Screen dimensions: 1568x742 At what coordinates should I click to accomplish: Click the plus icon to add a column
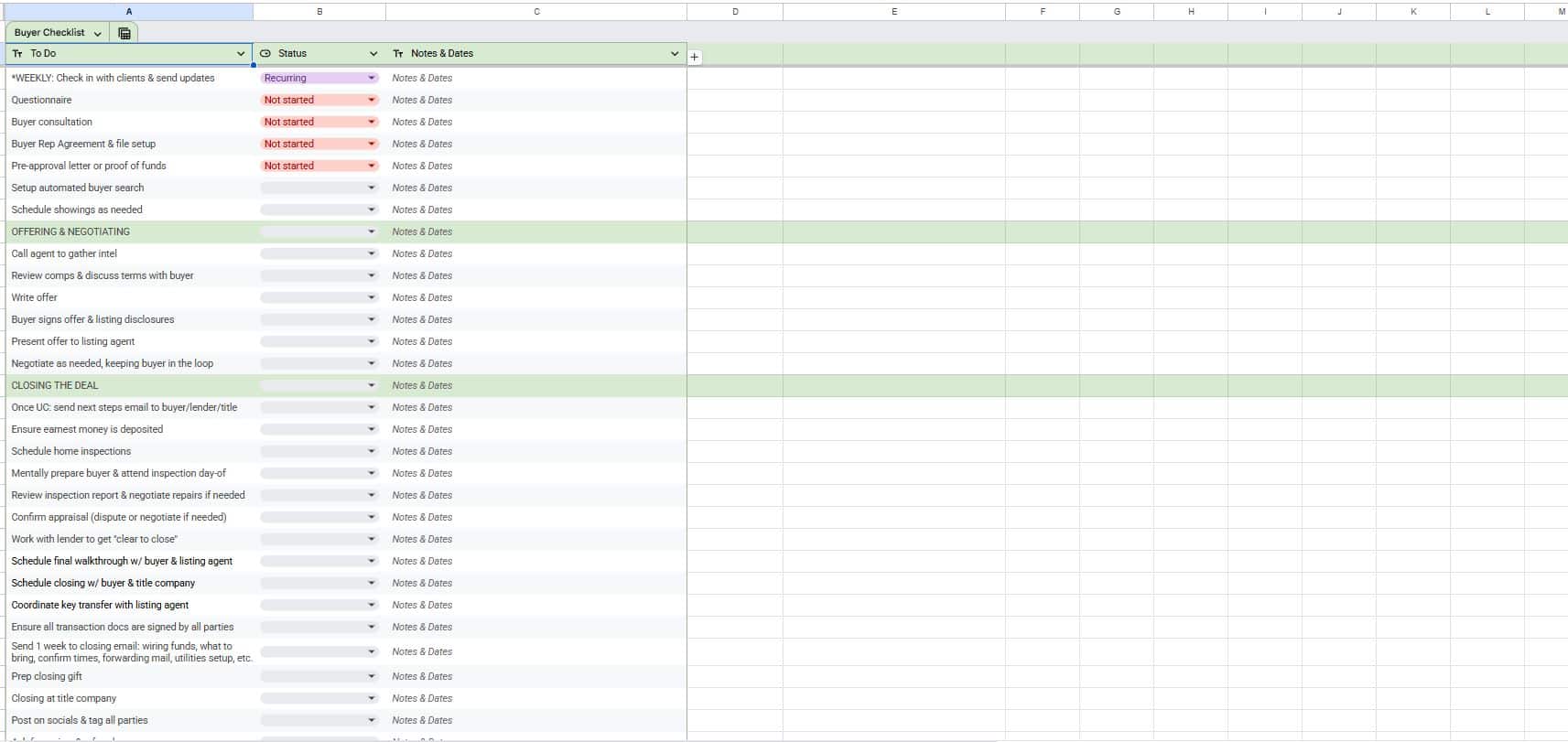[x=695, y=57]
